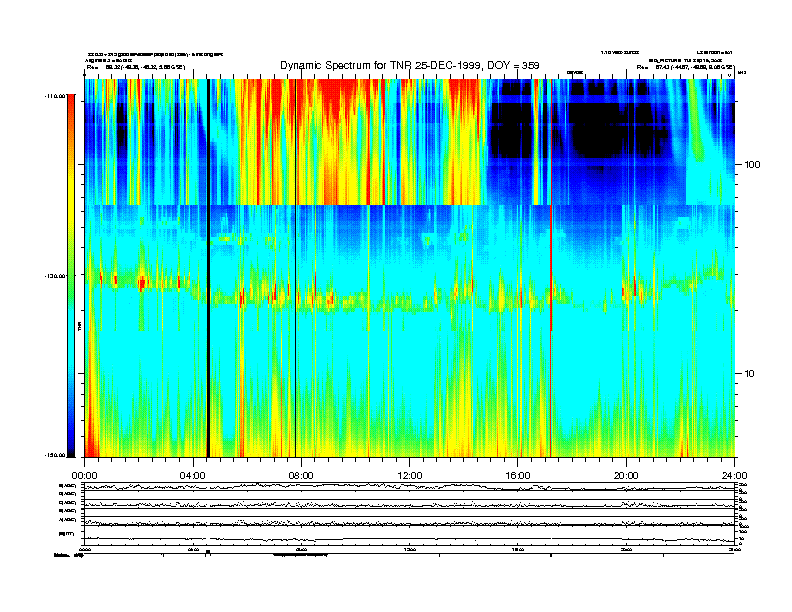Click the 24:00 time axis label
The image size is (792, 612).
pos(734,476)
